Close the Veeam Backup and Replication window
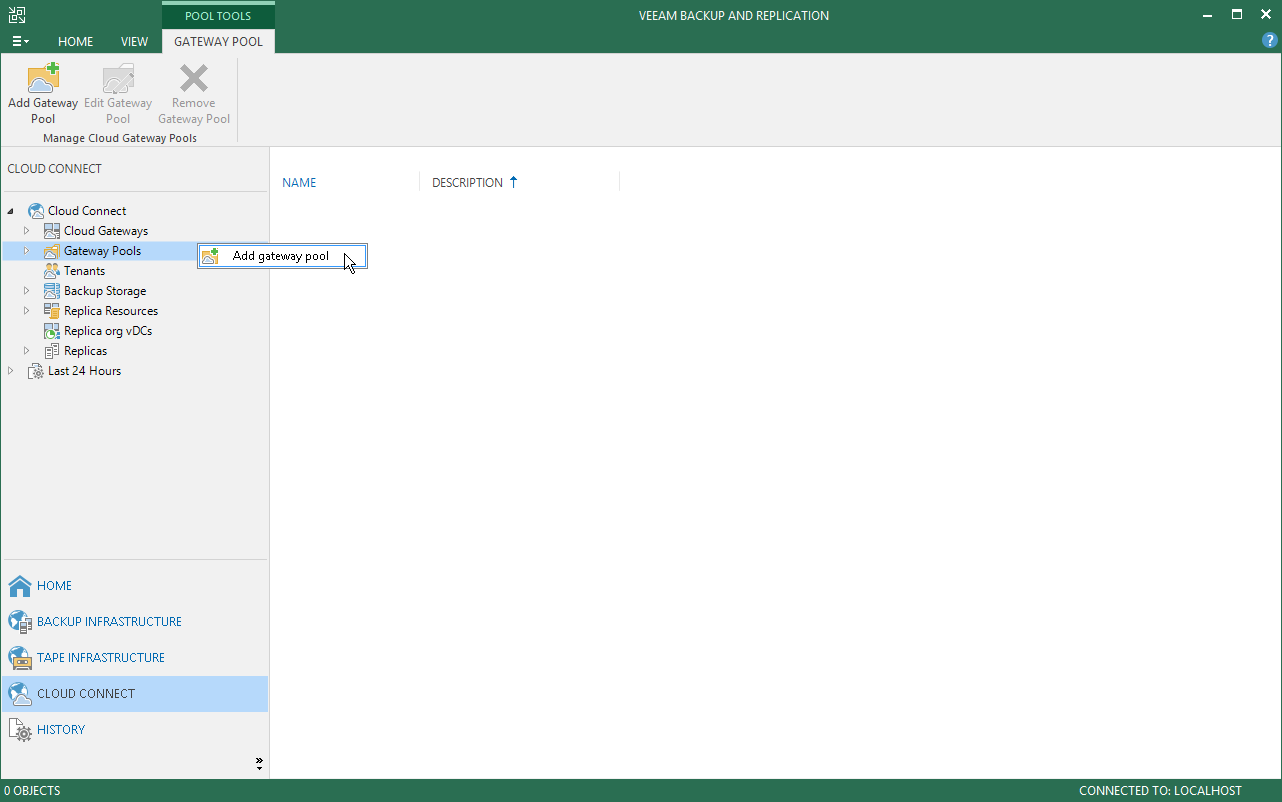The height and width of the screenshot is (802, 1282). click(1264, 15)
